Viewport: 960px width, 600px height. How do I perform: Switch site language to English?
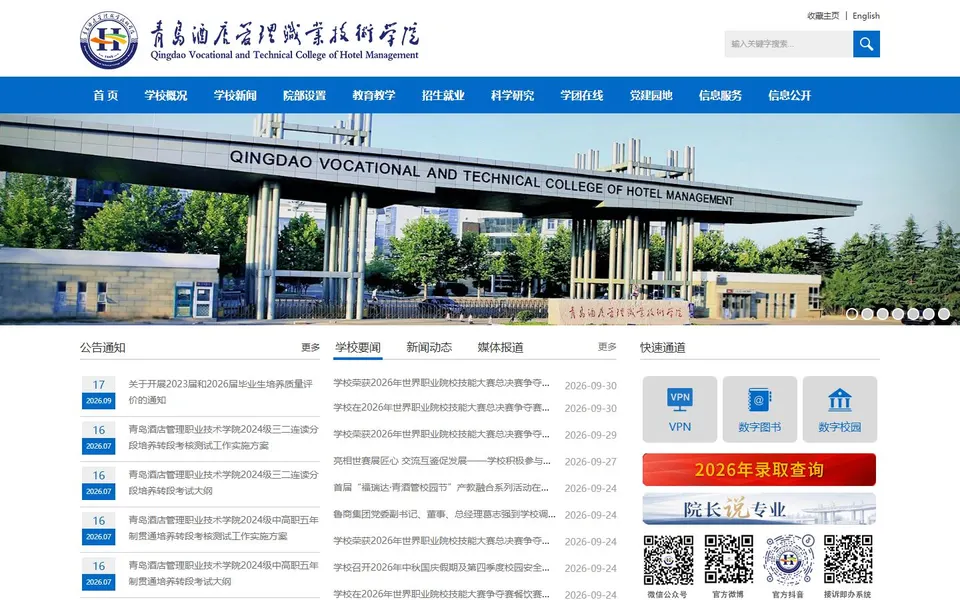(x=866, y=16)
